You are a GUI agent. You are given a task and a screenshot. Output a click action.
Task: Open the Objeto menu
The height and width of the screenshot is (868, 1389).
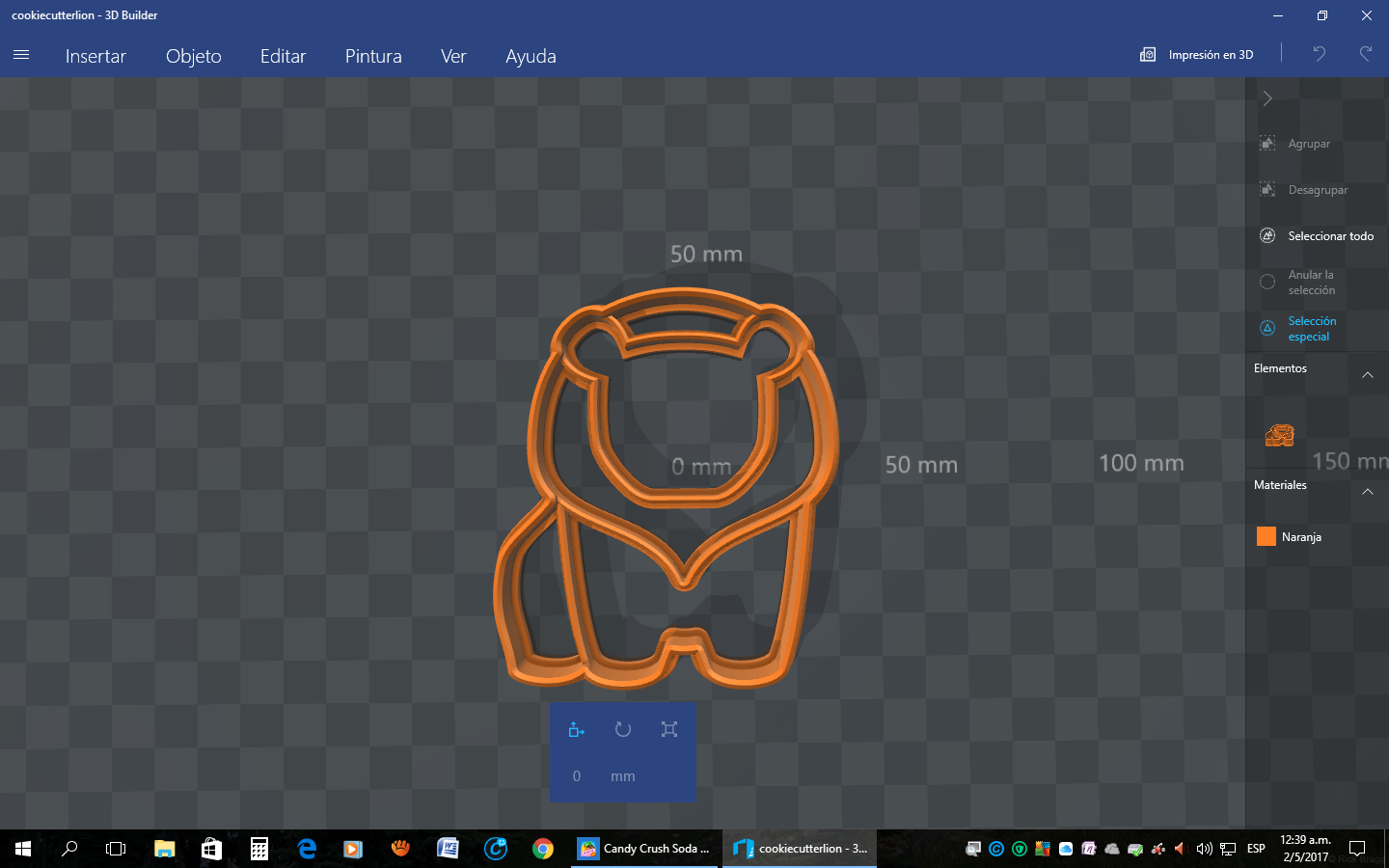coord(193,56)
